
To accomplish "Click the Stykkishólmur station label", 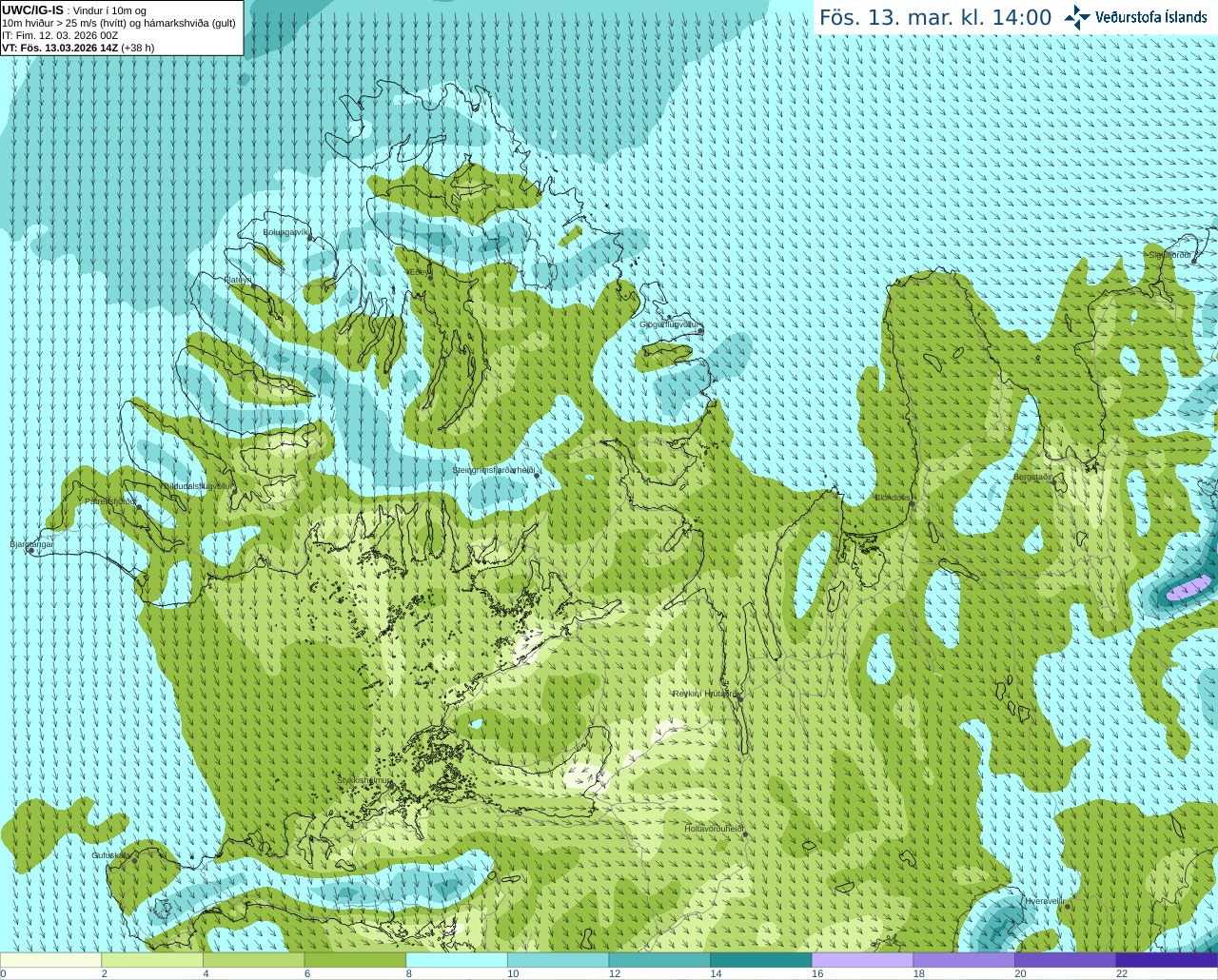I will pyautogui.click(x=363, y=780).
